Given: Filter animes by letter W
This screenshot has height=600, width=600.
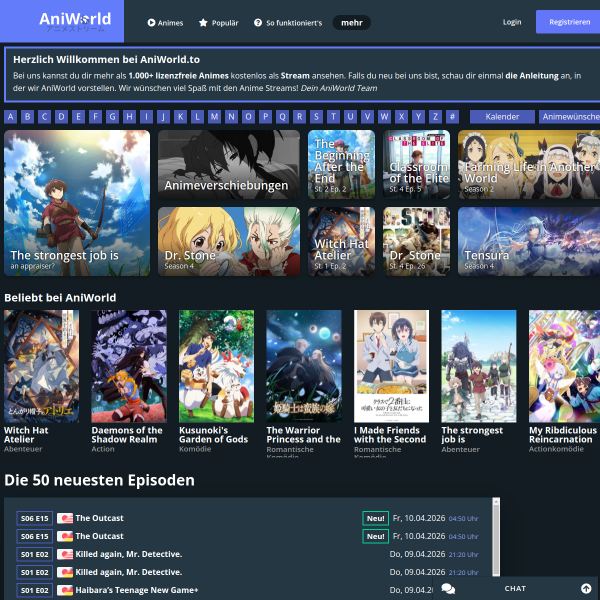Looking at the screenshot, I should pos(384,117).
